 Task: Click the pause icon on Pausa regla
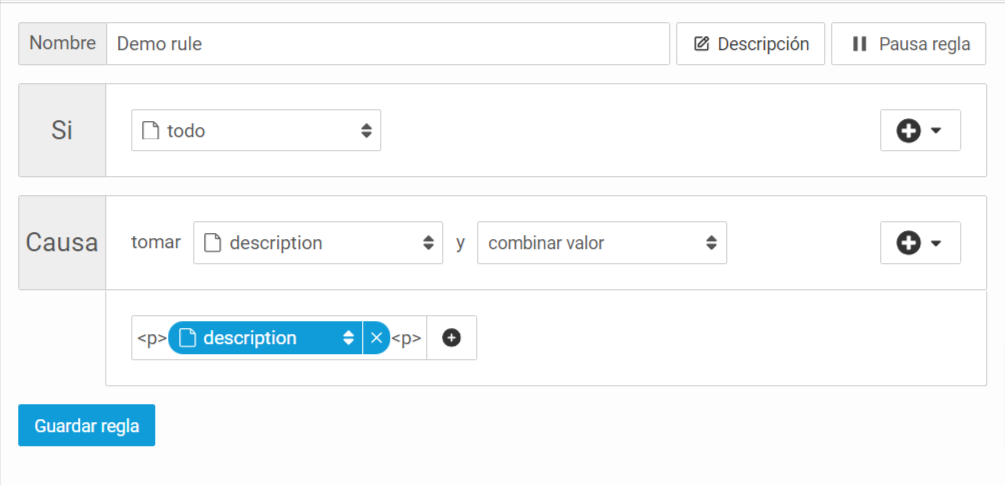860,44
